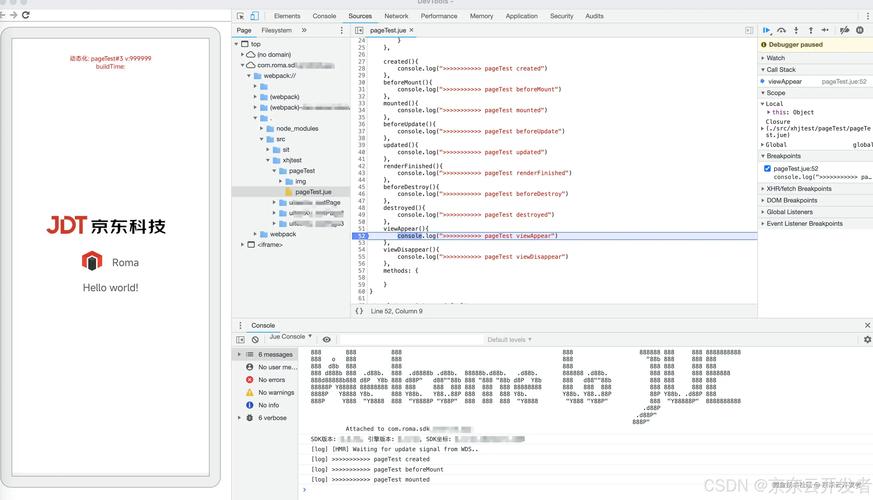Open the Audits tab

click(x=594, y=16)
